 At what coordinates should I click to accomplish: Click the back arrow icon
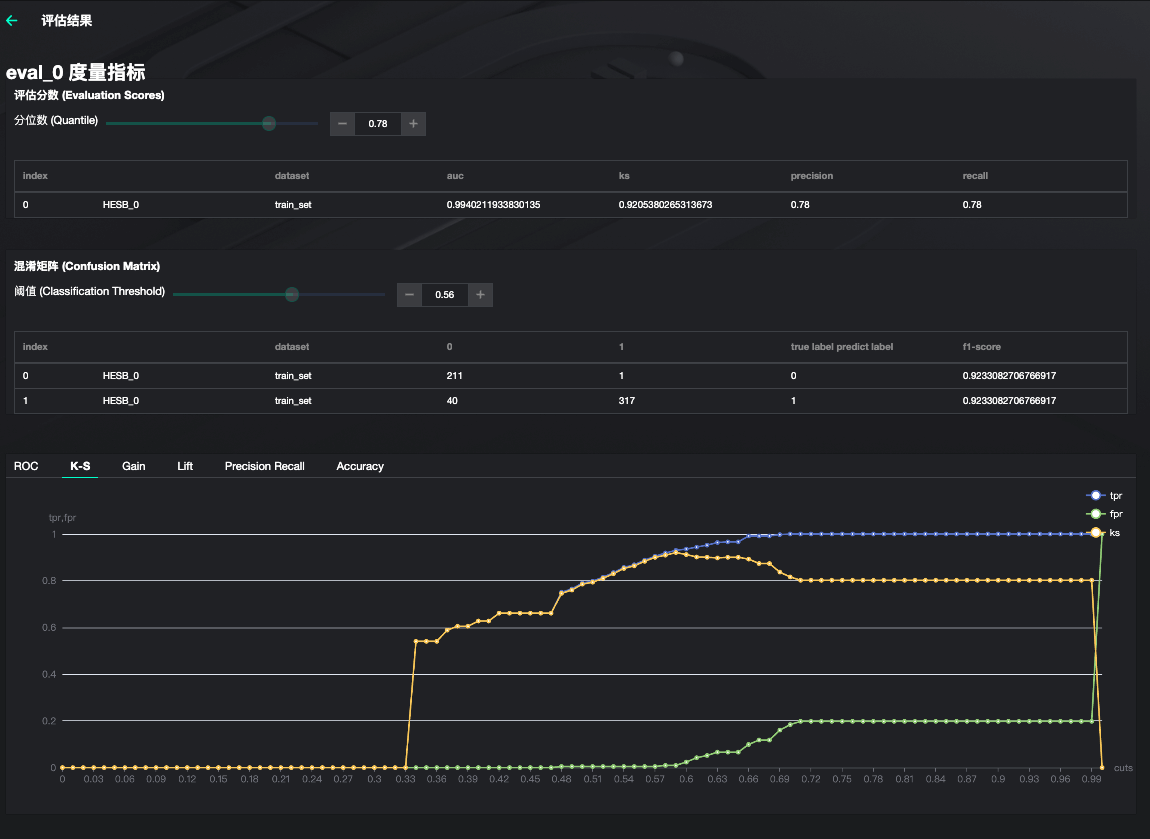pyautogui.click(x=12, y=20)
